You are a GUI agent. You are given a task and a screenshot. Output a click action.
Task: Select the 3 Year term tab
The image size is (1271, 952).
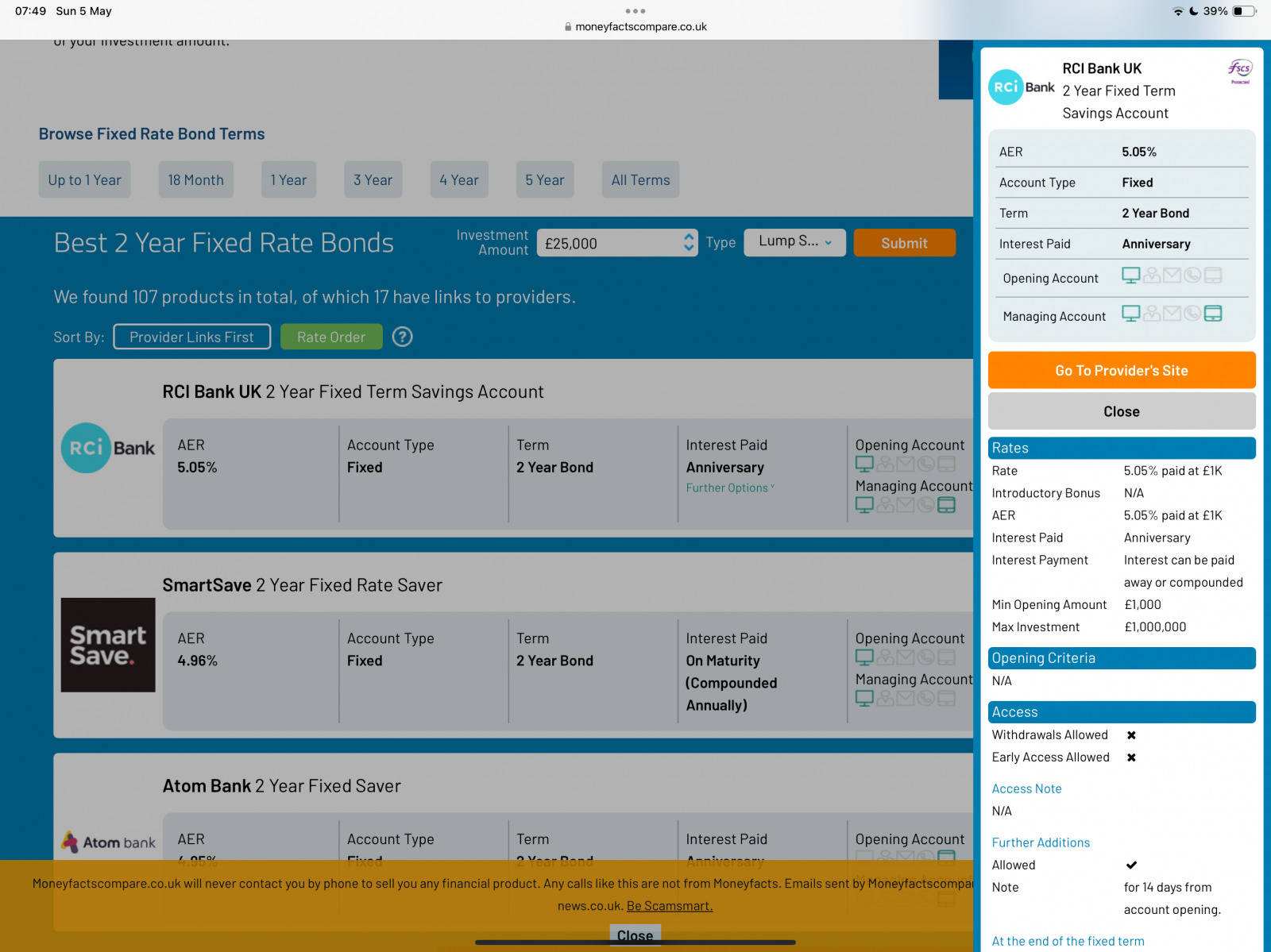tap(373, 179)
